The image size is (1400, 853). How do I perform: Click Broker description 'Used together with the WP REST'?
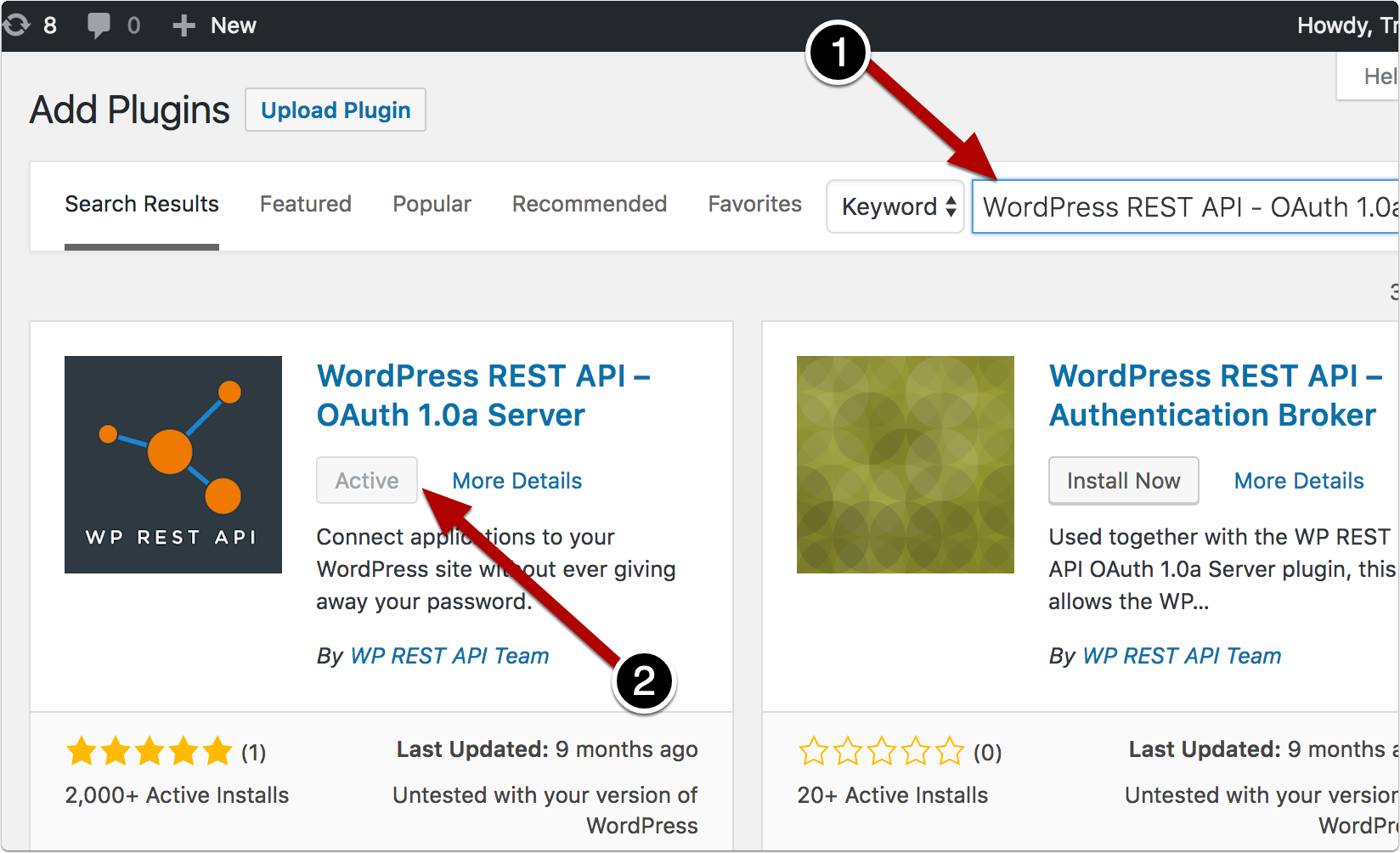click(x=1219, y=537)
